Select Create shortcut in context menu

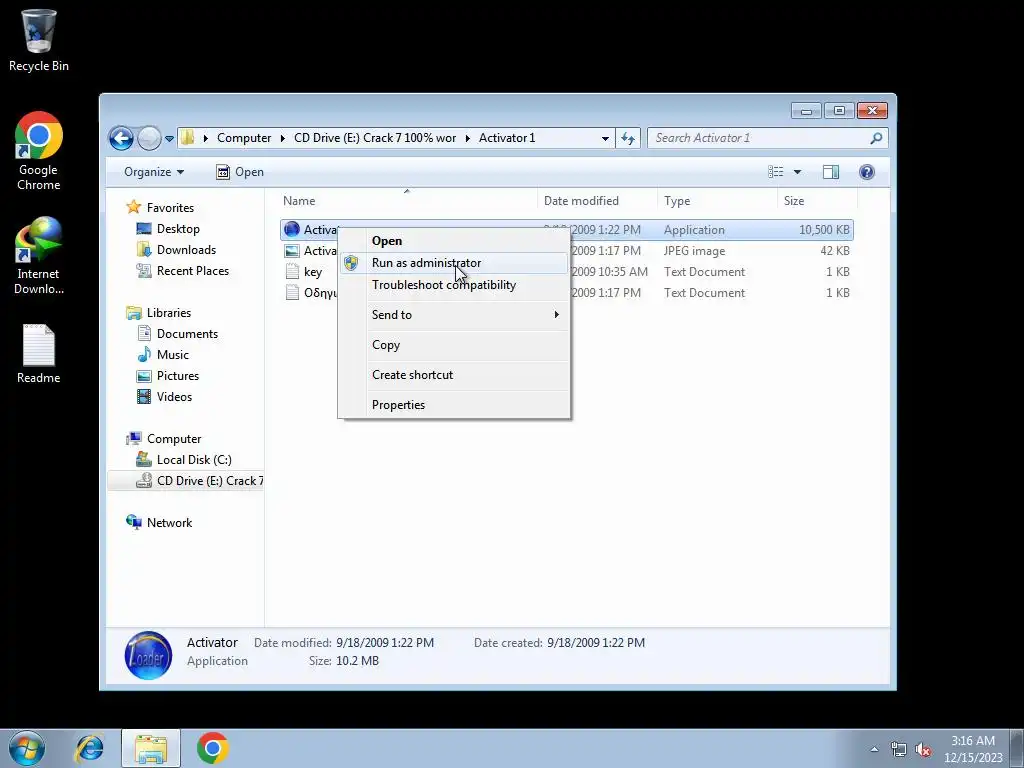coord(453,375)
